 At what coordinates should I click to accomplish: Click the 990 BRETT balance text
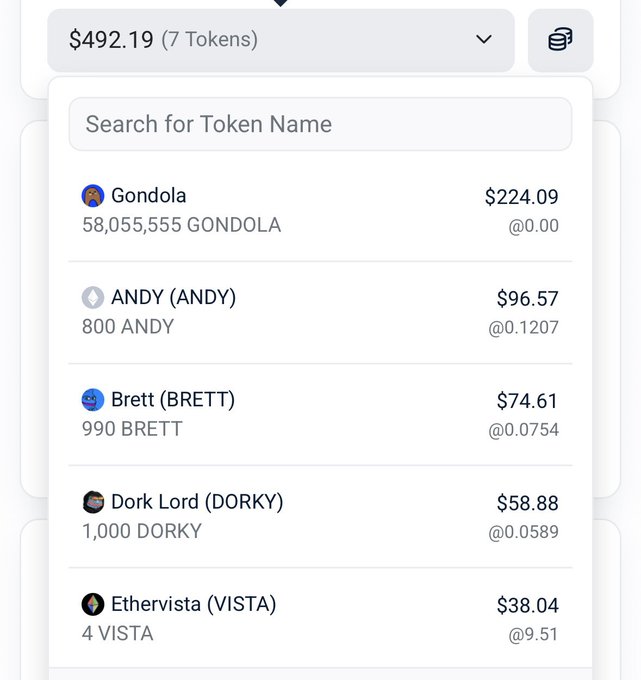(132, 429)
